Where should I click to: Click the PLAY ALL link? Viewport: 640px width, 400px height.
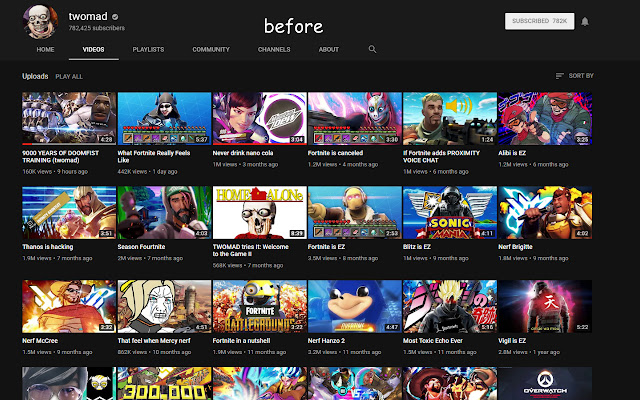pyautogui.click(x=69, y=77)
